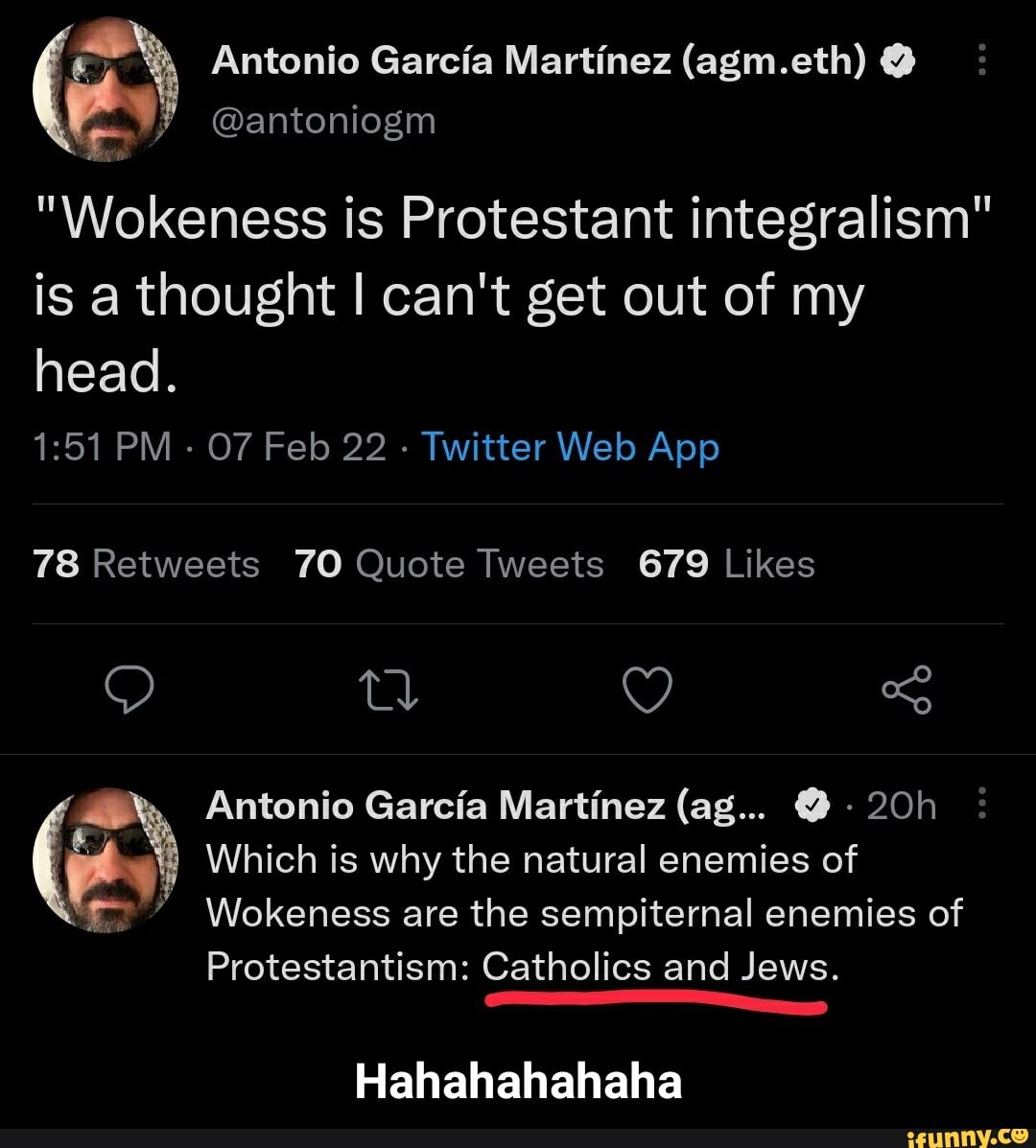
Task: Click the ifunny.co watermark logo
Action: [969, 1134]
